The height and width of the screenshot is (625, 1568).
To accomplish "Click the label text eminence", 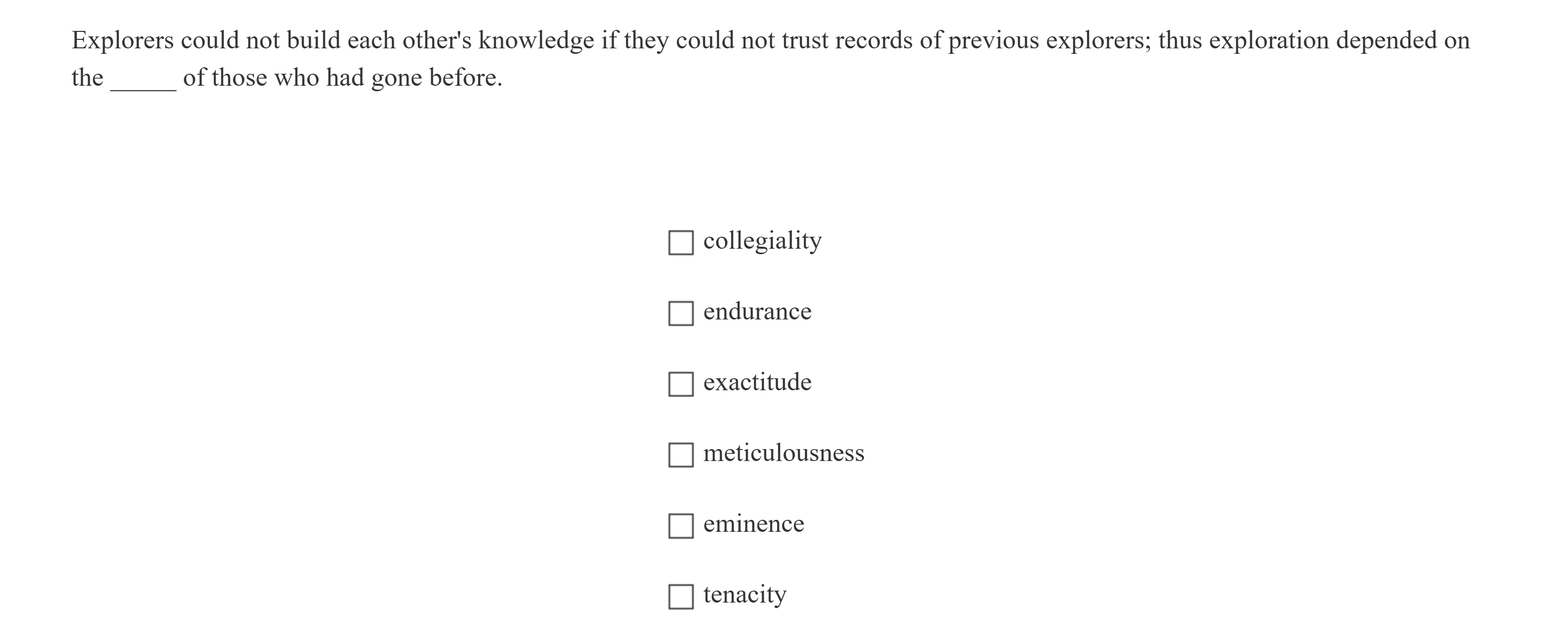I will pos(753,524).
